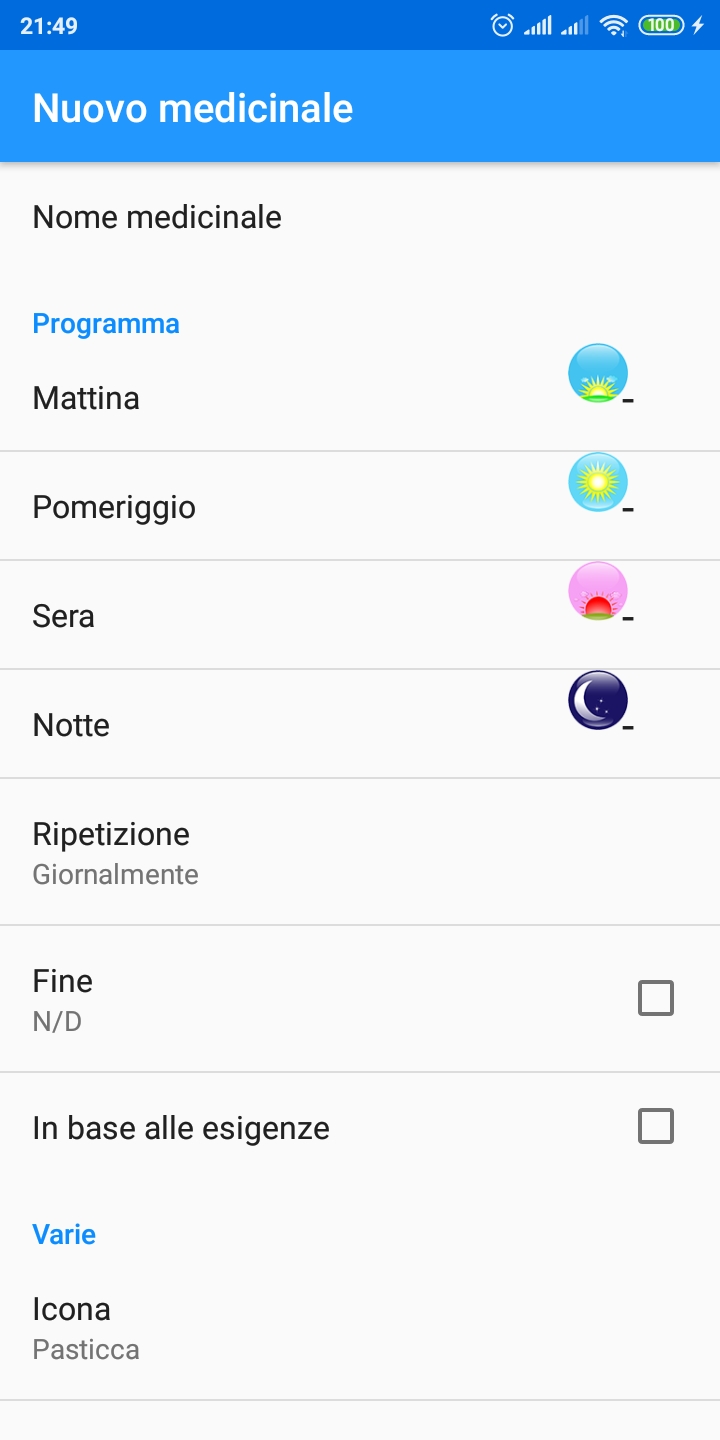Tap the Nuovo medicinale title
Screen dimensions: 720x1440
(x=193, y=108)
